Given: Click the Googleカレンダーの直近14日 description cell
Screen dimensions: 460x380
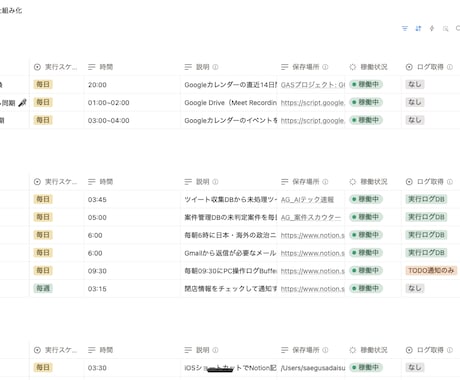Looking at the screenshot, I should click(x=230, y=85).
